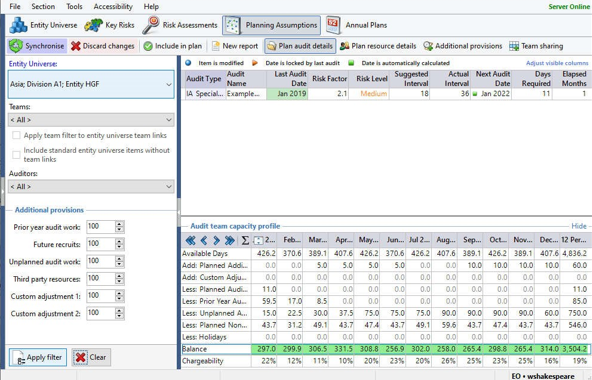Open the Section menu
592x380 pixels.
click(43, 6)
